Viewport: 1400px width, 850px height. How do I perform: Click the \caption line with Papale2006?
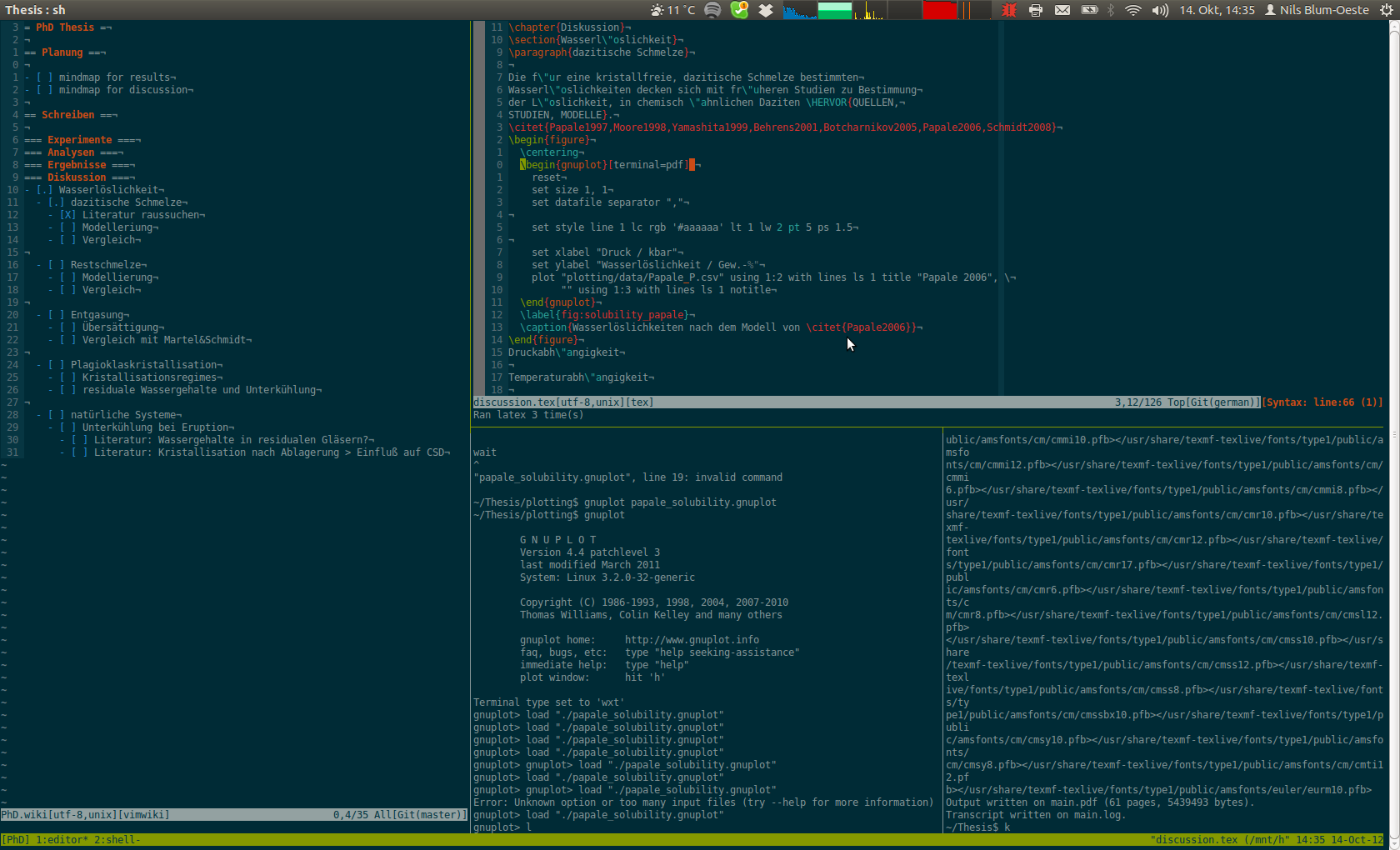pos(721,327)
